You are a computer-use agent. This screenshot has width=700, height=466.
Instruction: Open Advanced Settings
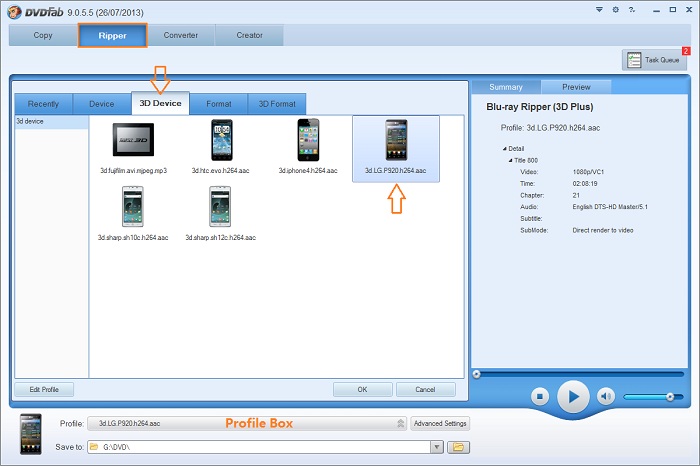[x=440, y=423]
